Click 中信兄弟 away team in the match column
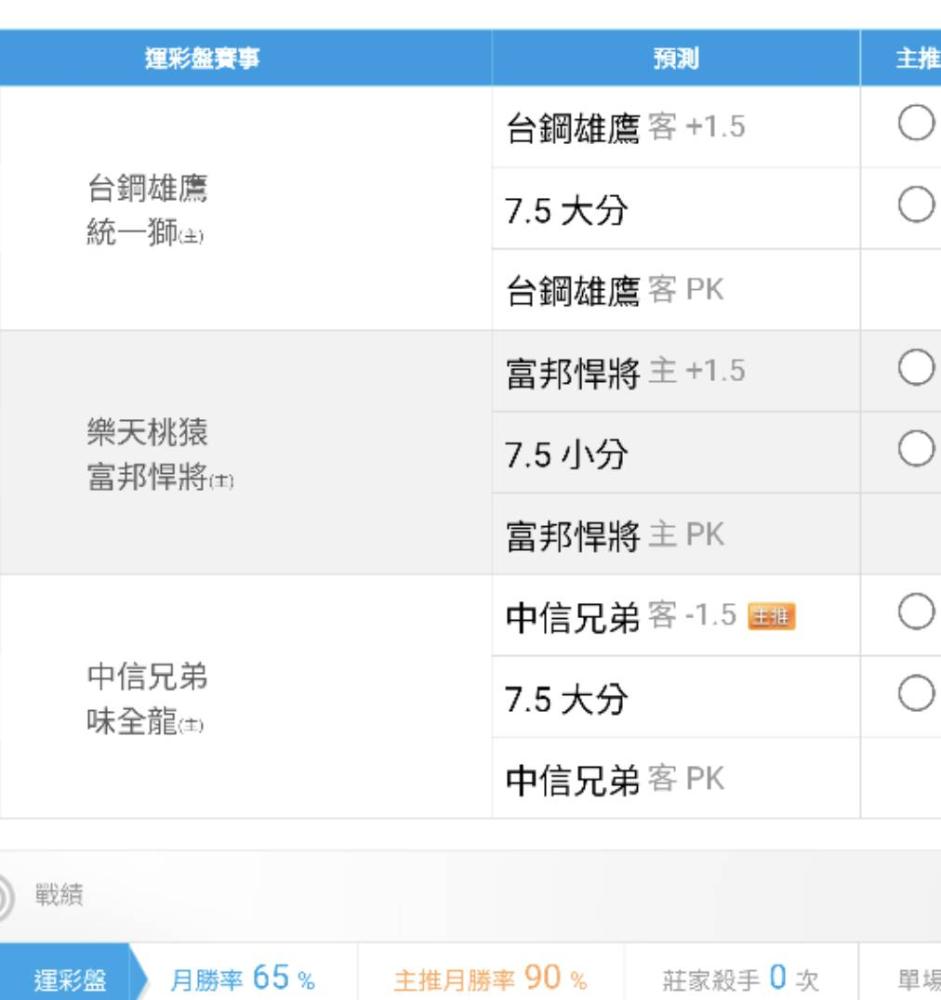The height and width of the screenshot is (1000, 941). click(147, 677)
